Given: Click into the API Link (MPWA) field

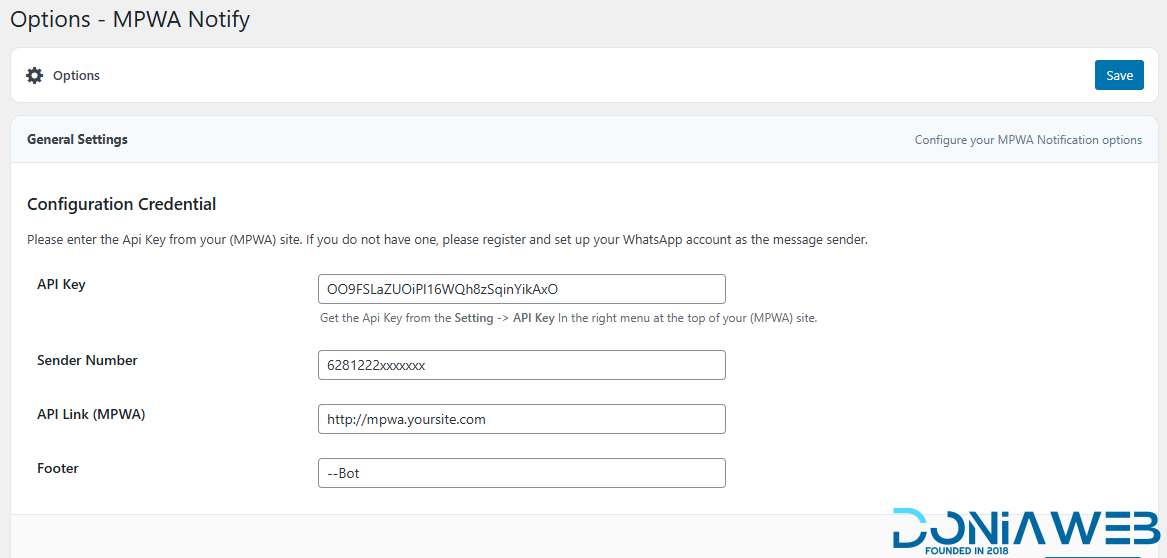Looking at the screenshot, I should coord(522,419).
